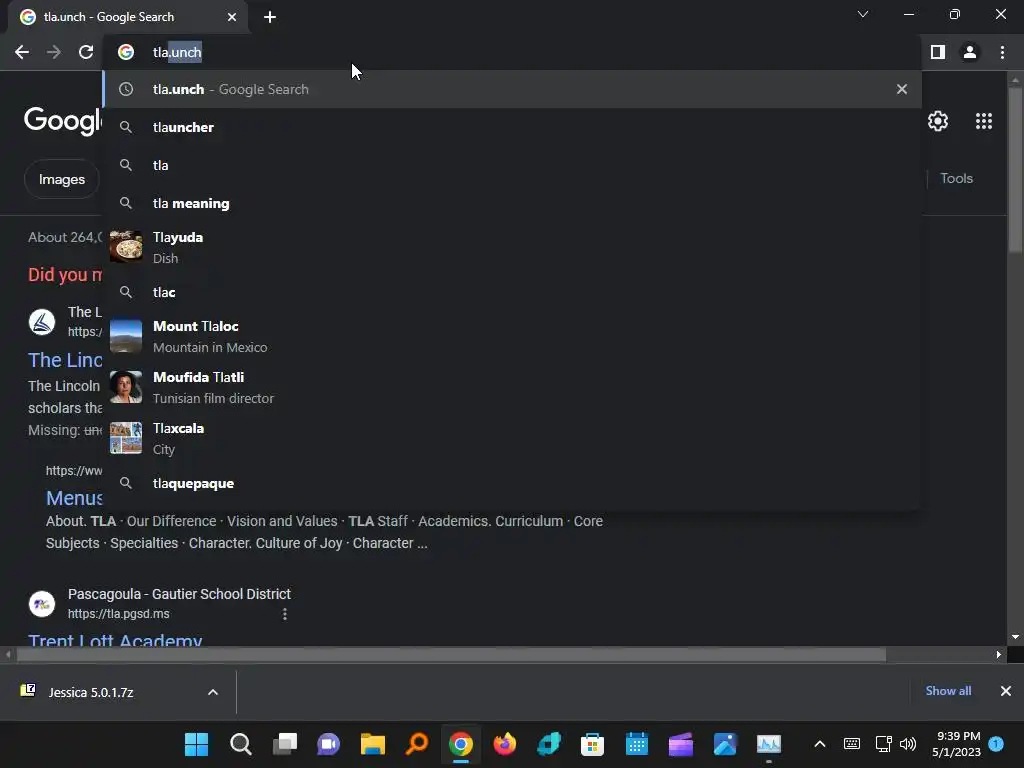Screen dimensions: 1024x768
Task: Open the volume control in tray
Action: tap(908, 744)
